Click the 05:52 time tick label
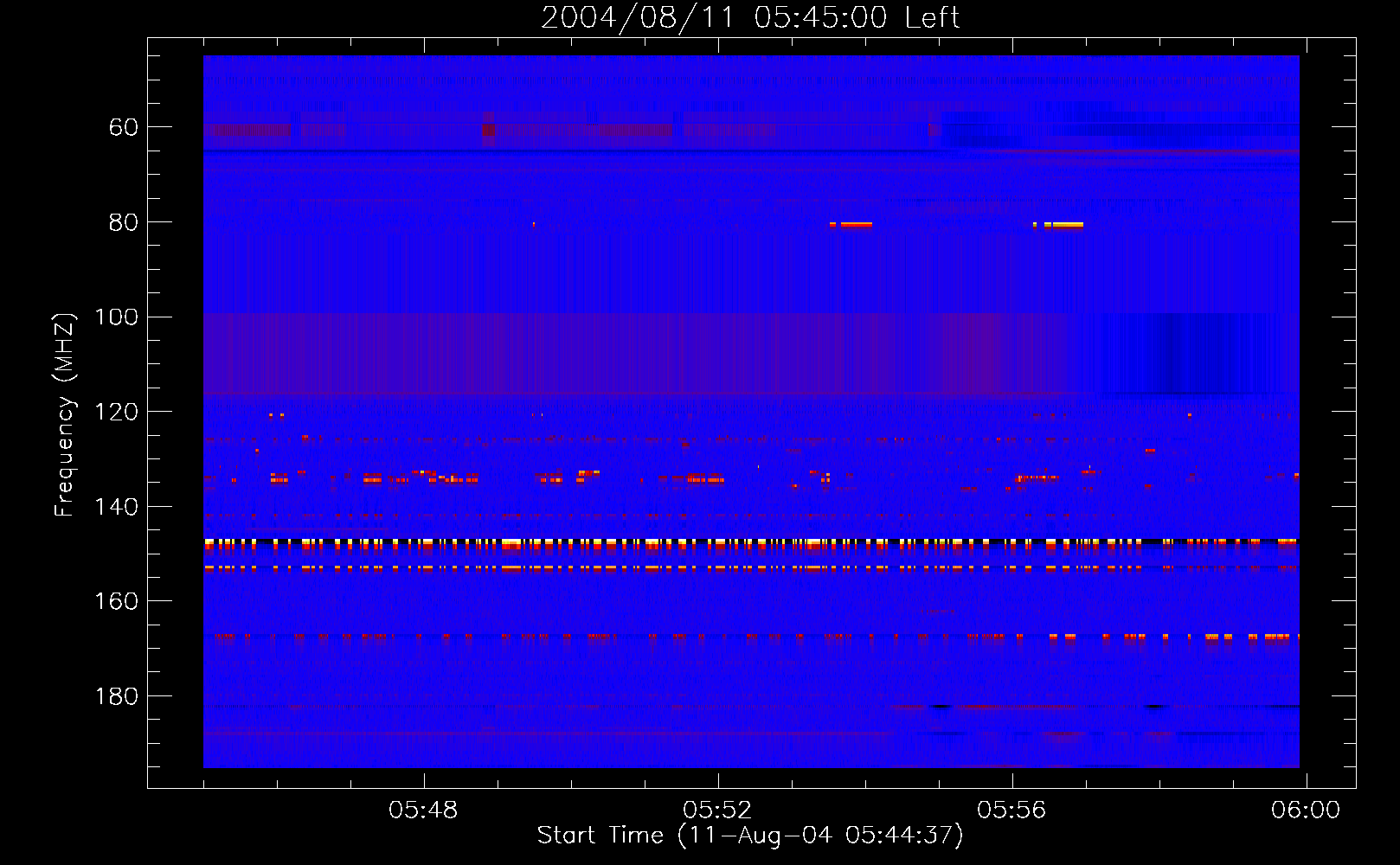The height and width of the screenshot is (865, 1400). click(717, 811)
